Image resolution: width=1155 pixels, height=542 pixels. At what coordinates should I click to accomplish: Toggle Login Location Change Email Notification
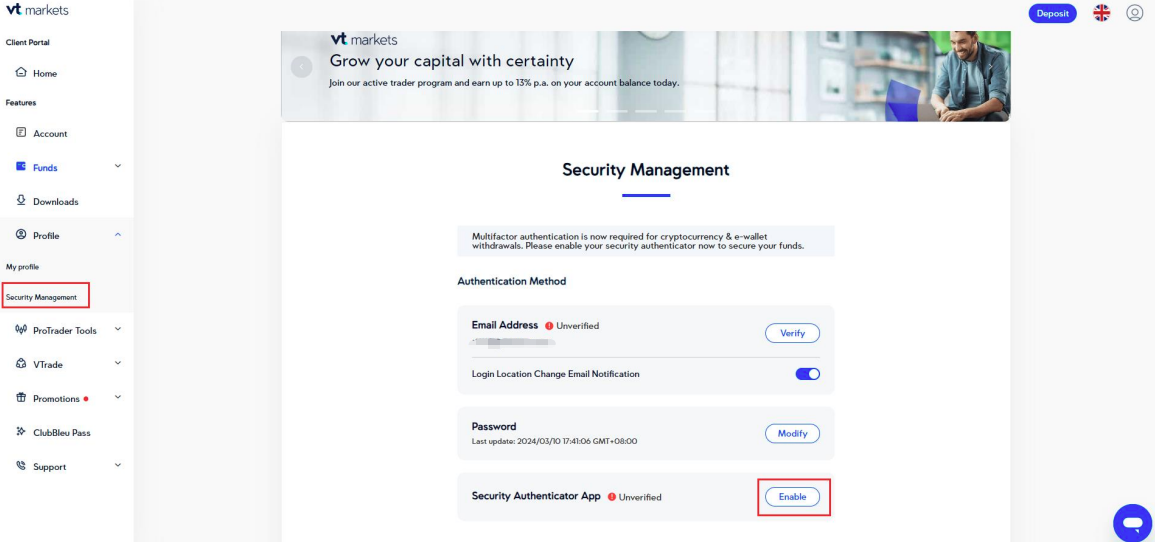[807, 374]
